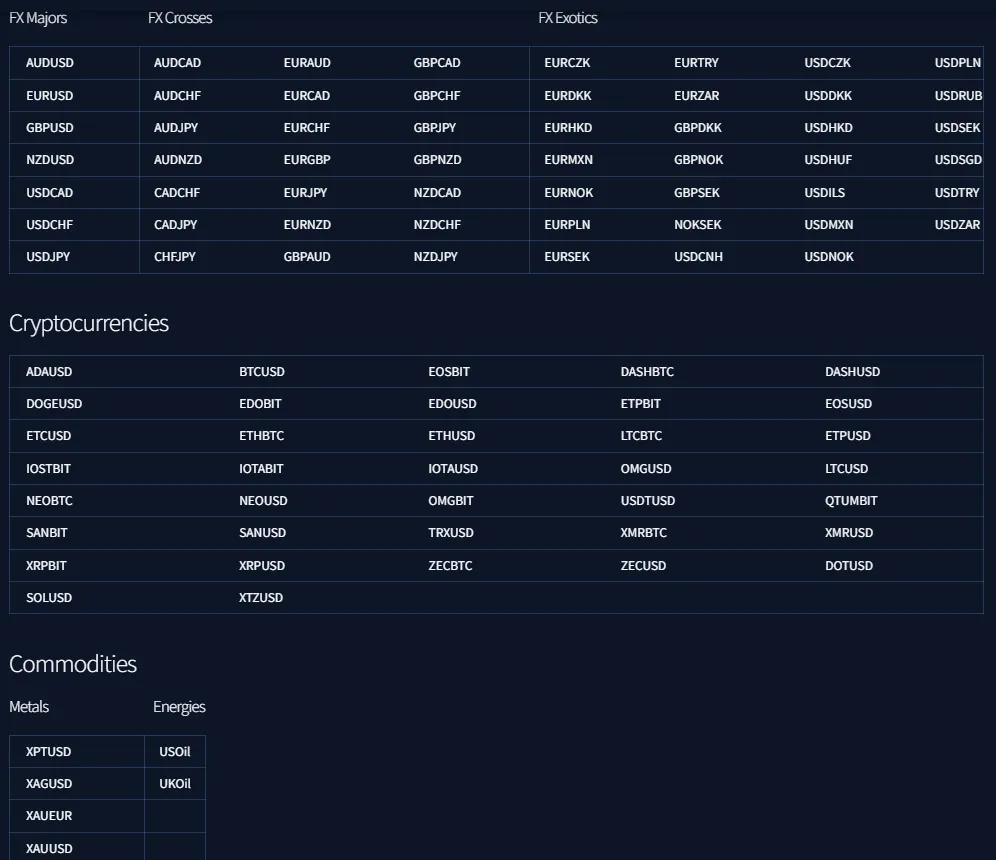Click the NZDCAD cross pair
The width and height of the screenshot is (996, 860).
click(x=437, y=193)
